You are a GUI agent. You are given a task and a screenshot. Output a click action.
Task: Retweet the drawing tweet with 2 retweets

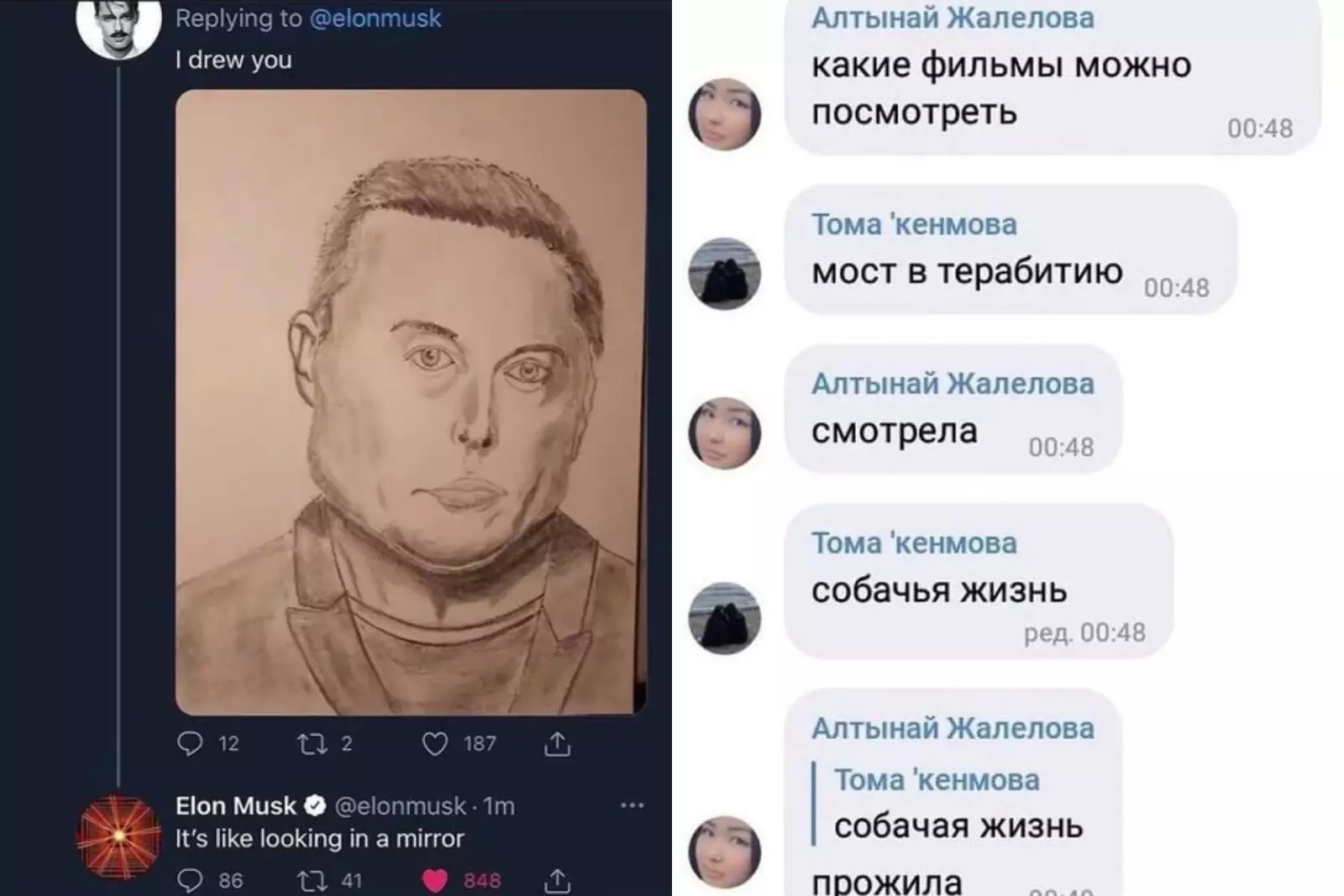[313, 743]
